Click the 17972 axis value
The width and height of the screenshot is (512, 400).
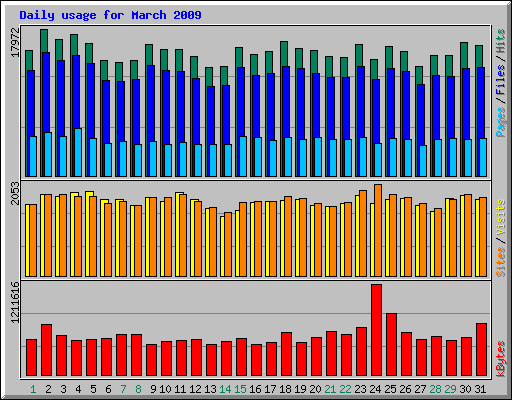point(15,42)
